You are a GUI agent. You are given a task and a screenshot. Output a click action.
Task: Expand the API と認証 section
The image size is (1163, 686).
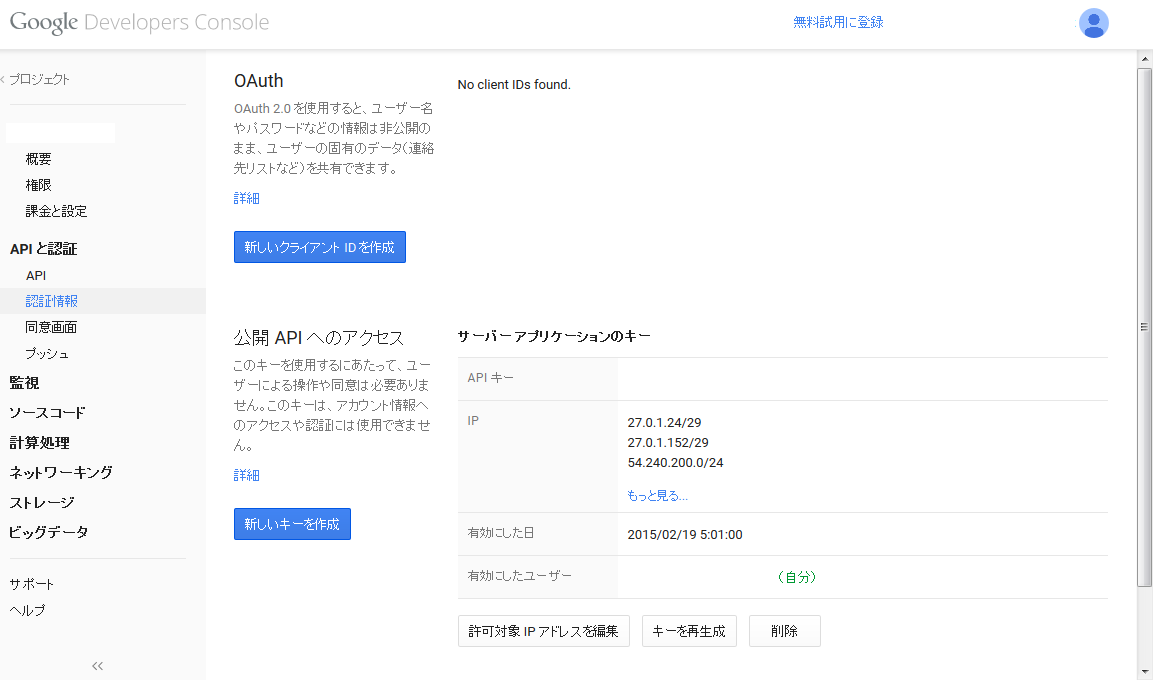coord(43,249)
